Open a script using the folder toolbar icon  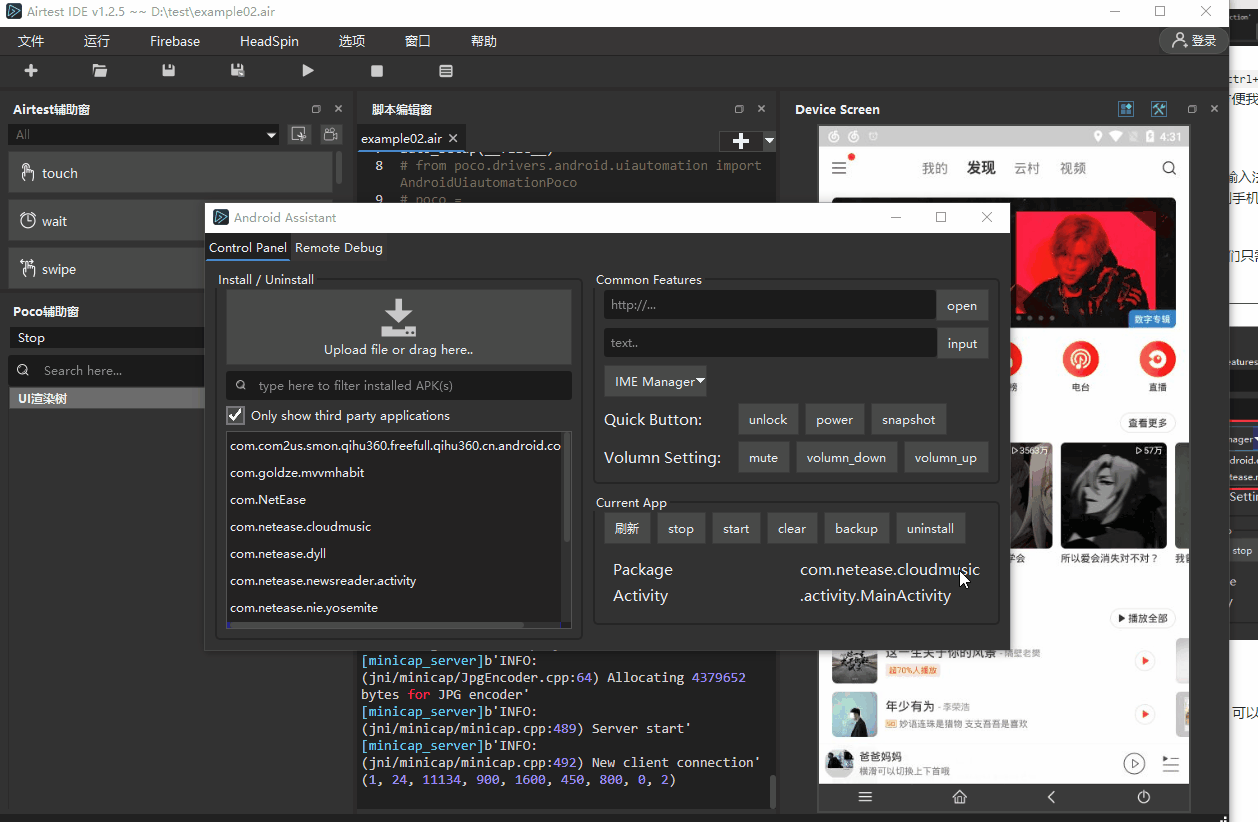[100, 71]
